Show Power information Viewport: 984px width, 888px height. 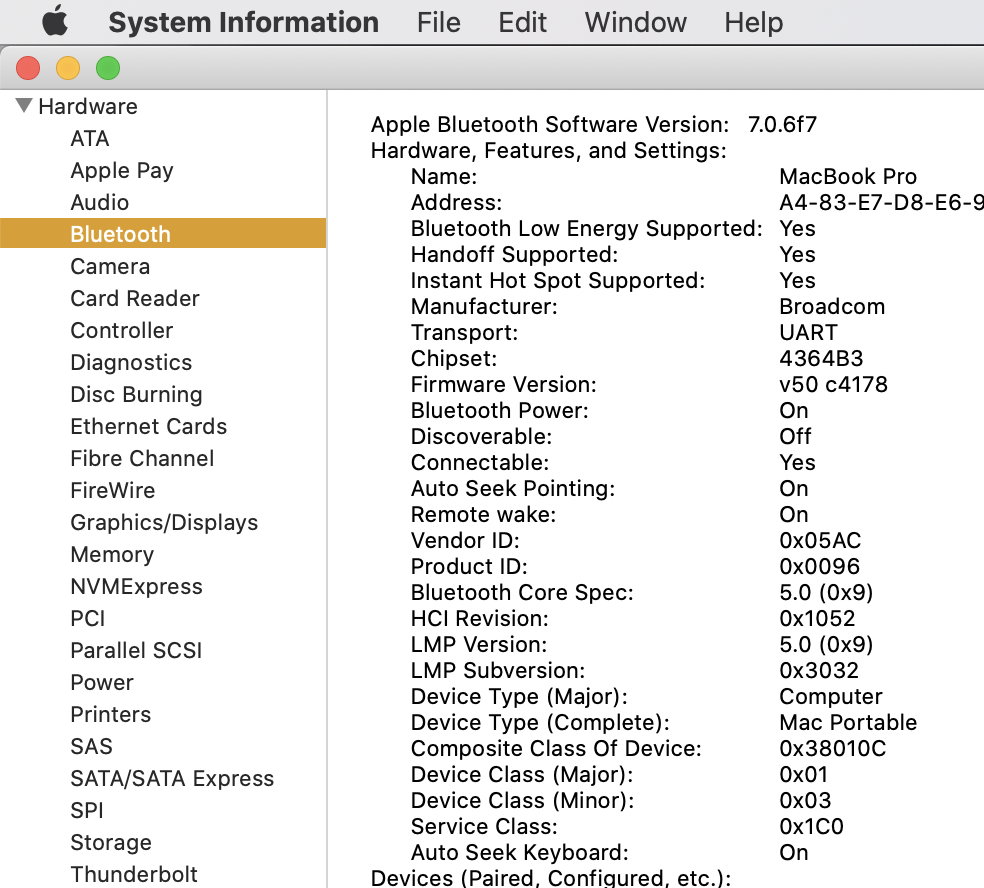102,683
